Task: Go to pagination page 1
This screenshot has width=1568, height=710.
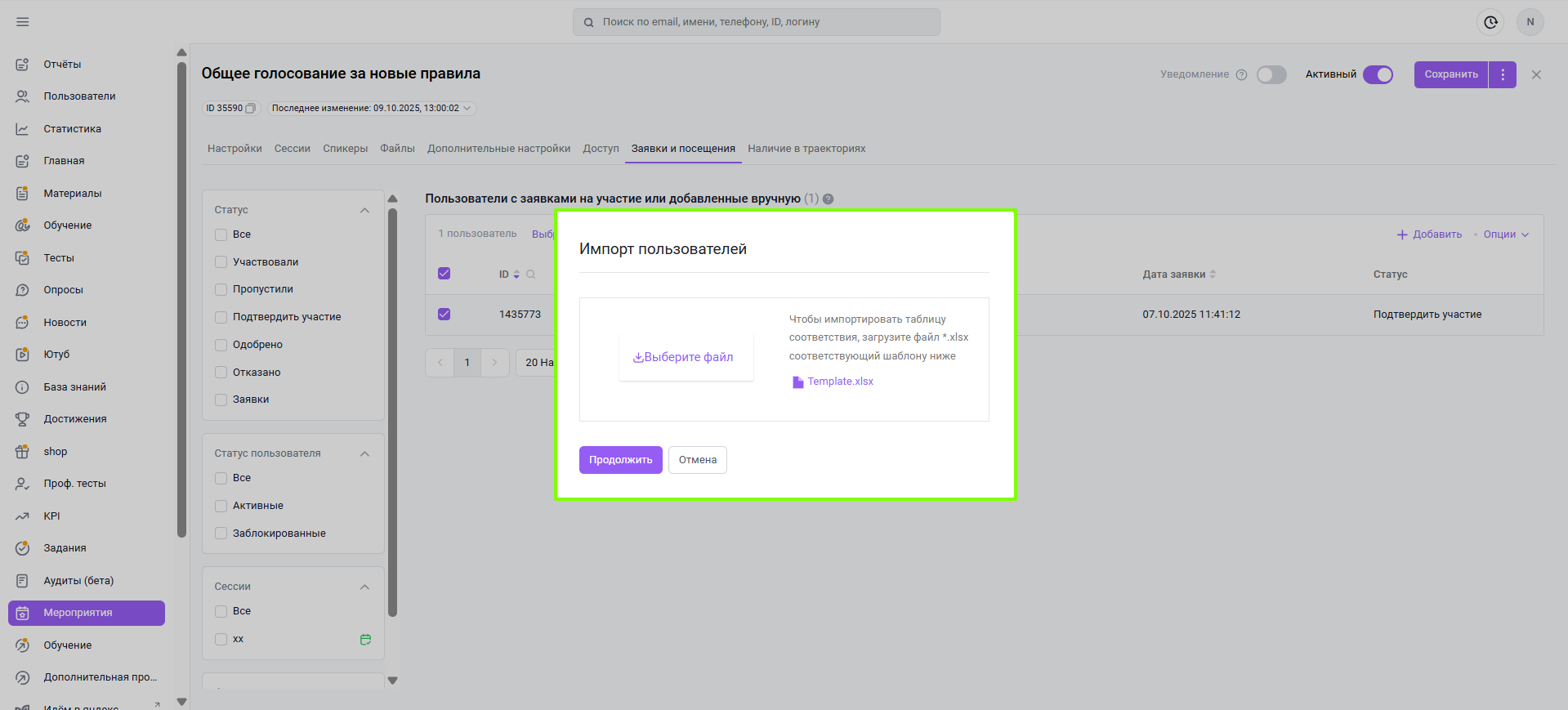Action: (x=467, y=363)
